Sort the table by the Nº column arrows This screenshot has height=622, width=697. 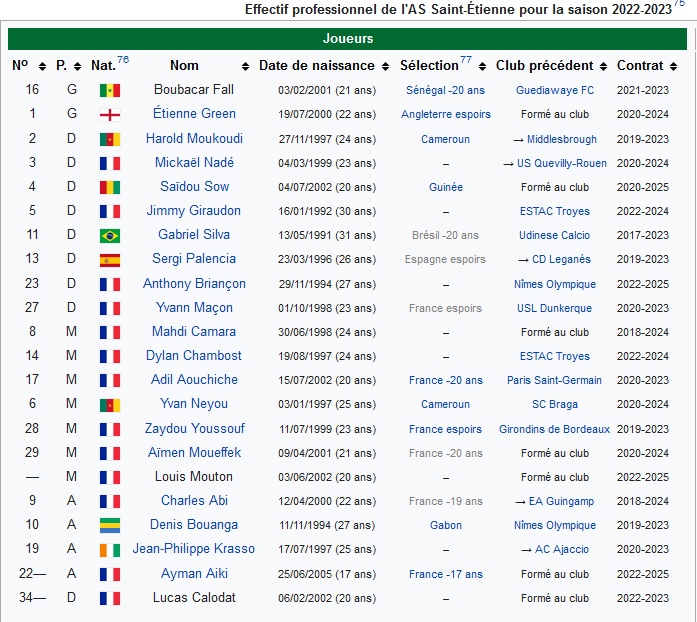[x=42, y=66]
